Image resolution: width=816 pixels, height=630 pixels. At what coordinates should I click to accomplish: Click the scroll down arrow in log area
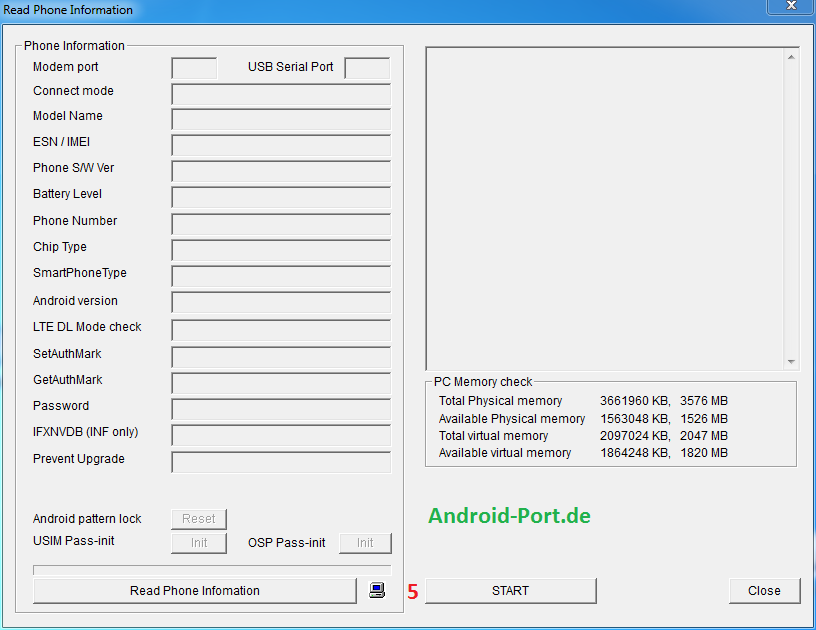pos(791,362)
